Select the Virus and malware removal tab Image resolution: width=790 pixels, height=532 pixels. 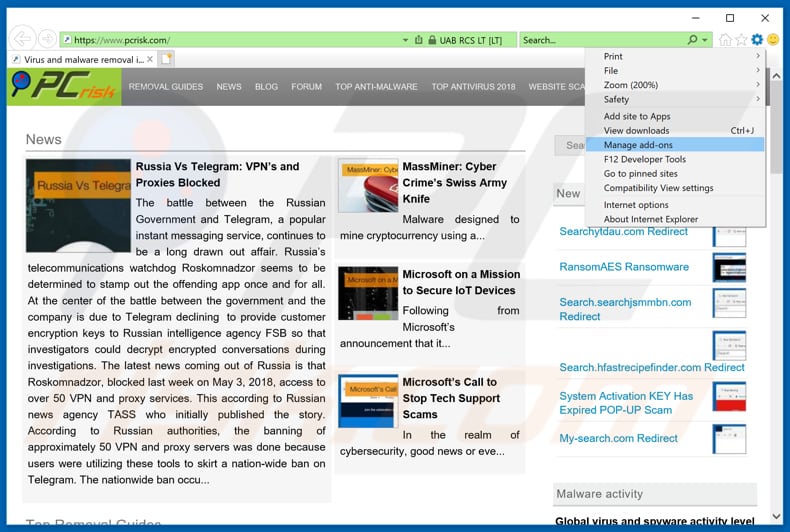coord(84,59)
